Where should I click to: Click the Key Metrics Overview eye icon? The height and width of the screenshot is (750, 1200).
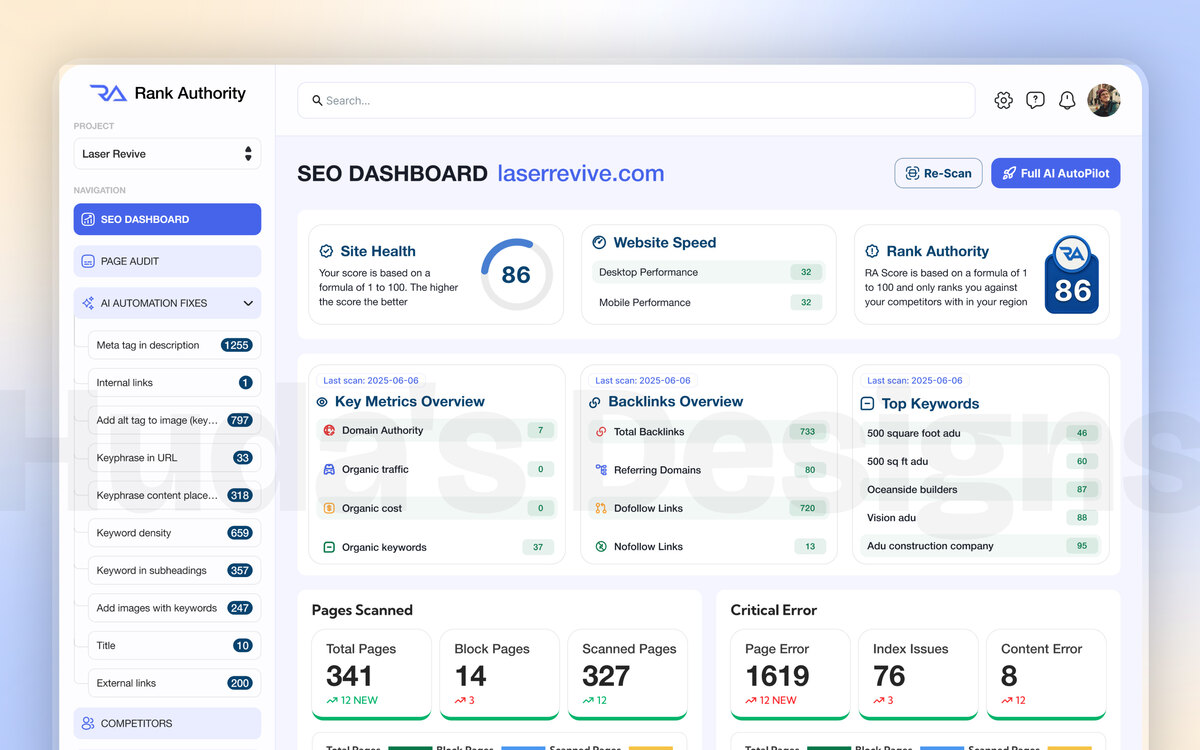point(322,402)
